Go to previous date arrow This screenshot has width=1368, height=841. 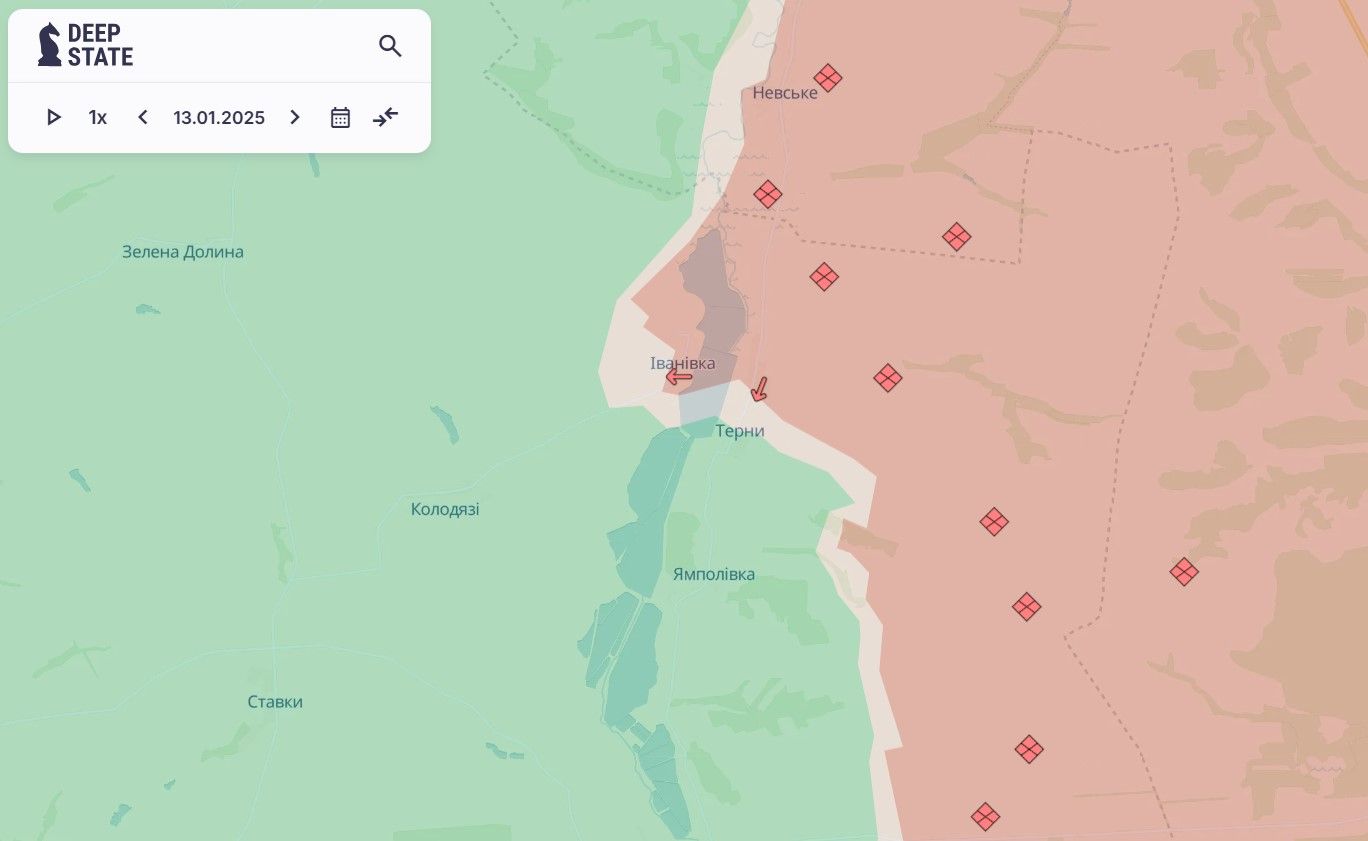[x=143, y=118]
